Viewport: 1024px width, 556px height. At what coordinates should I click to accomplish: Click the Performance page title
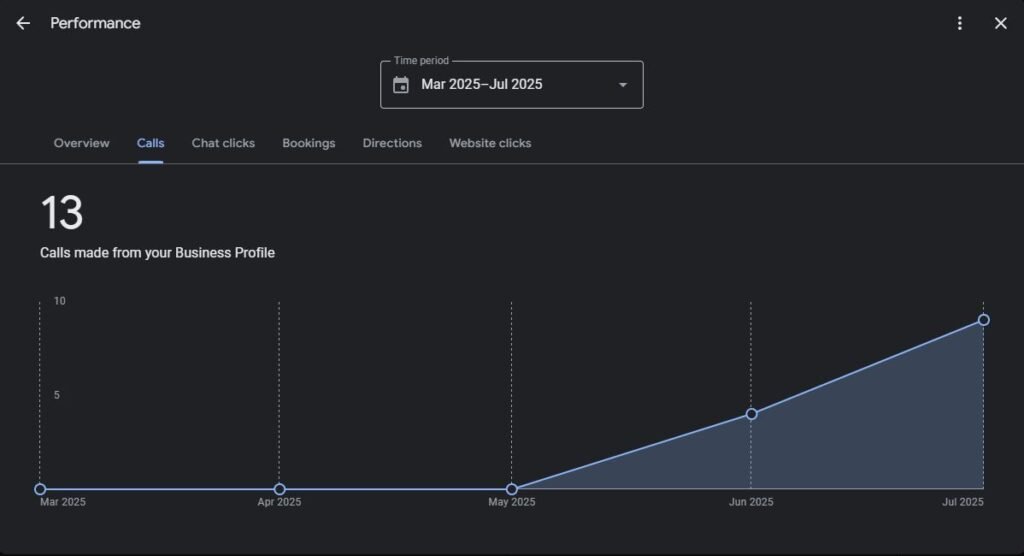tap(95, 23)
